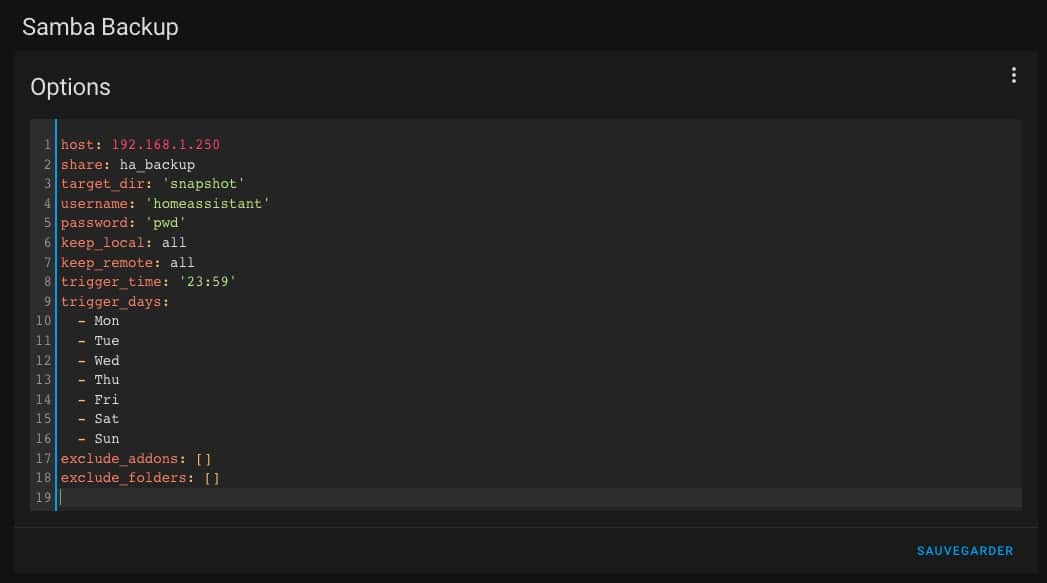Click the Tue entry in trigger_days
This screenshot has height=583, width=1047.
(107, 341)
